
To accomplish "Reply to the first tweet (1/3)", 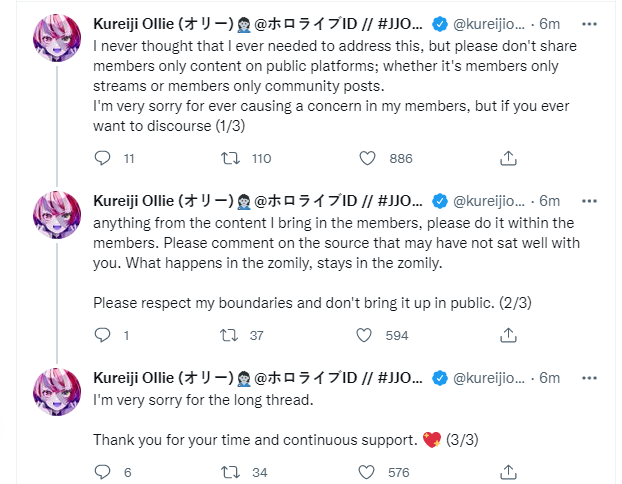I will (102, 158).
